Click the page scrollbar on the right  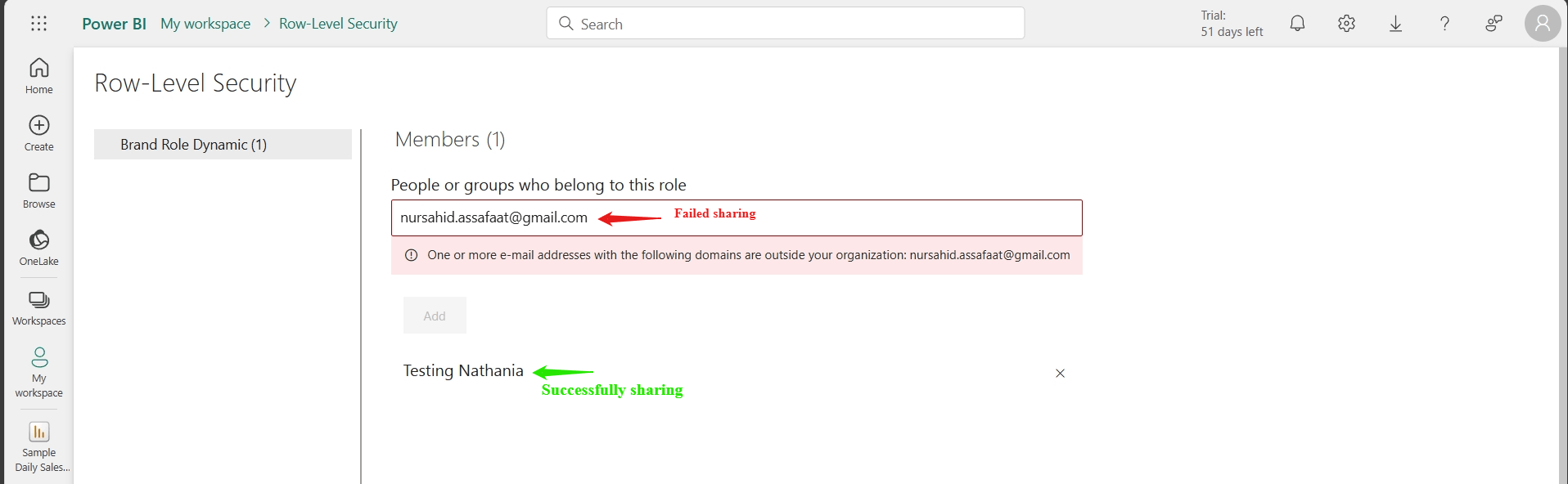(1563, 265)
